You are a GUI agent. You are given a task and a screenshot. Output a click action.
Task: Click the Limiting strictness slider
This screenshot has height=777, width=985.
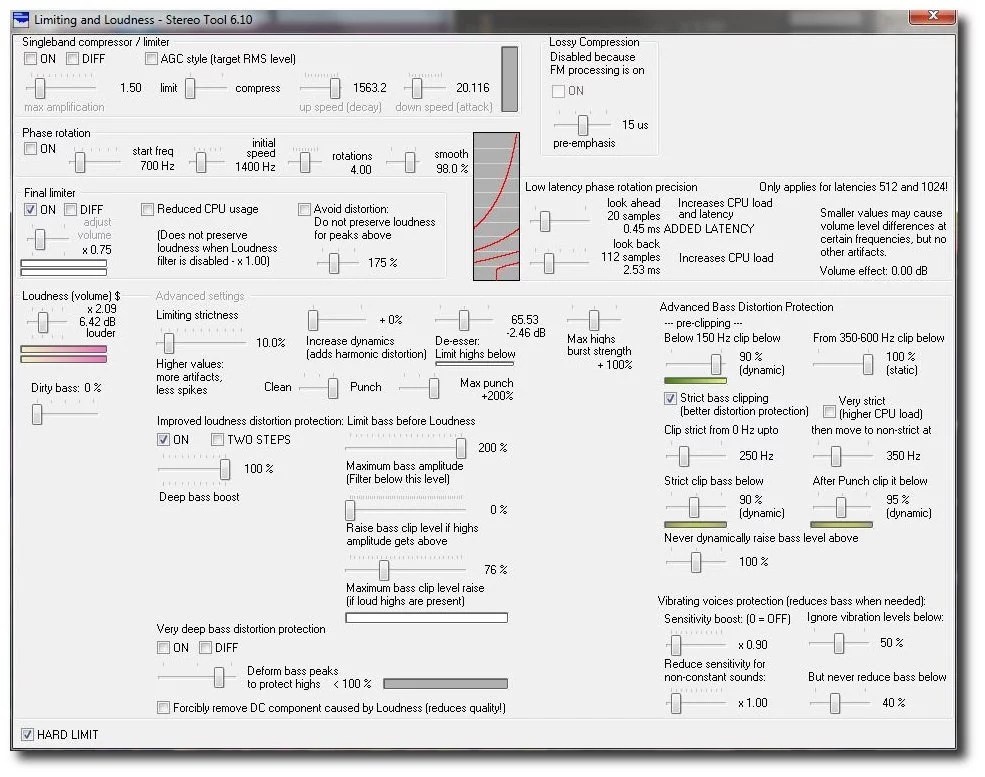(x=162, y=342)
